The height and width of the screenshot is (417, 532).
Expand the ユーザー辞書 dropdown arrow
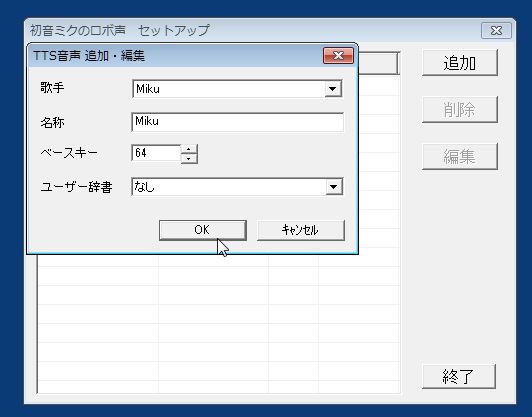pos(334,187)
